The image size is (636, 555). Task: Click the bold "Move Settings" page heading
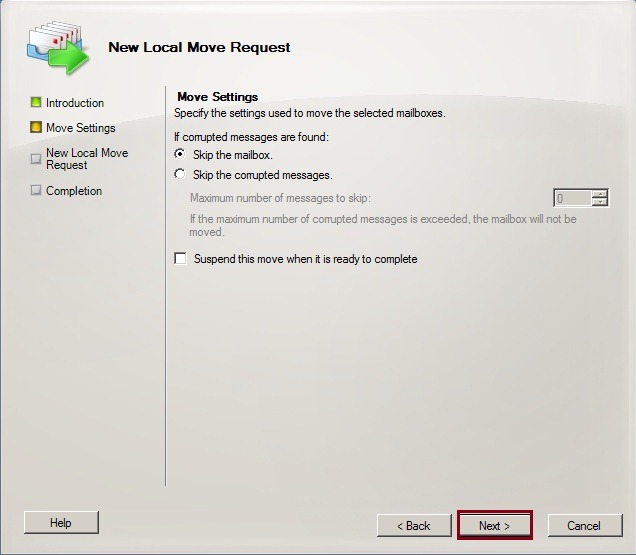click(217, 97)
